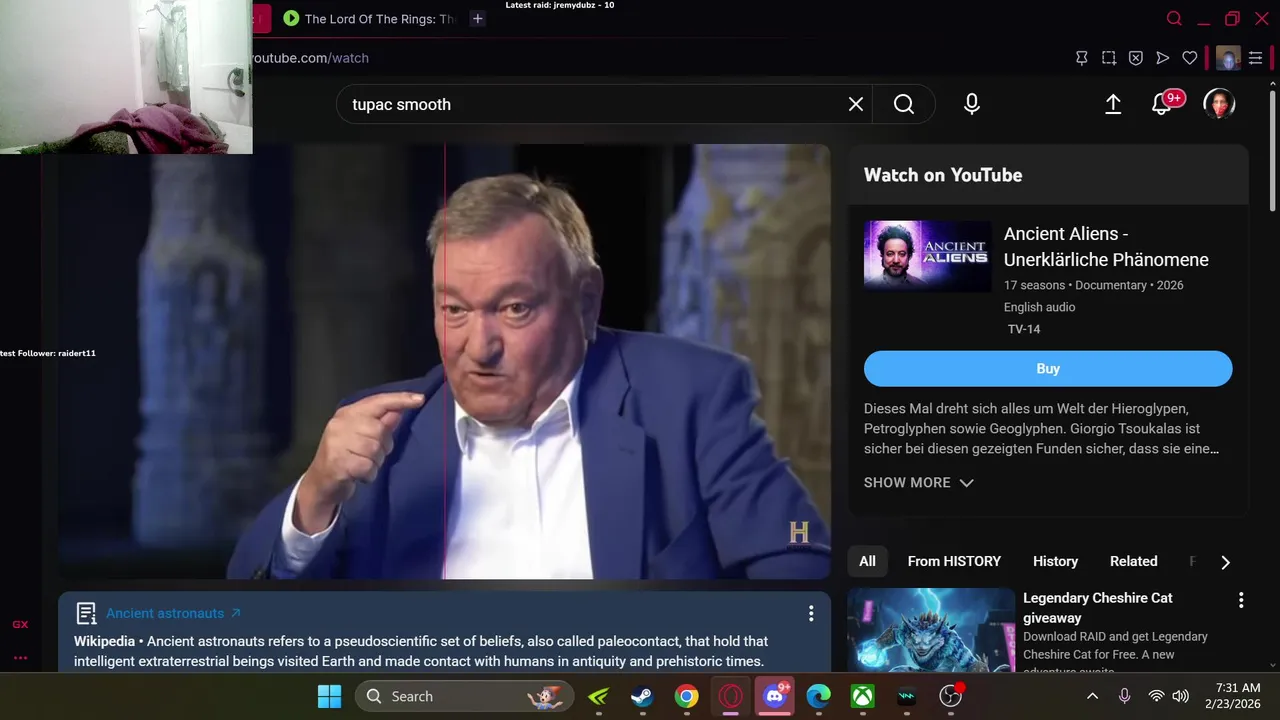This screenshot has height=720, width=1280.
Task: Open Ancient Aliens thumbnail in Watch on YouTube
Action: click(927, 256)
